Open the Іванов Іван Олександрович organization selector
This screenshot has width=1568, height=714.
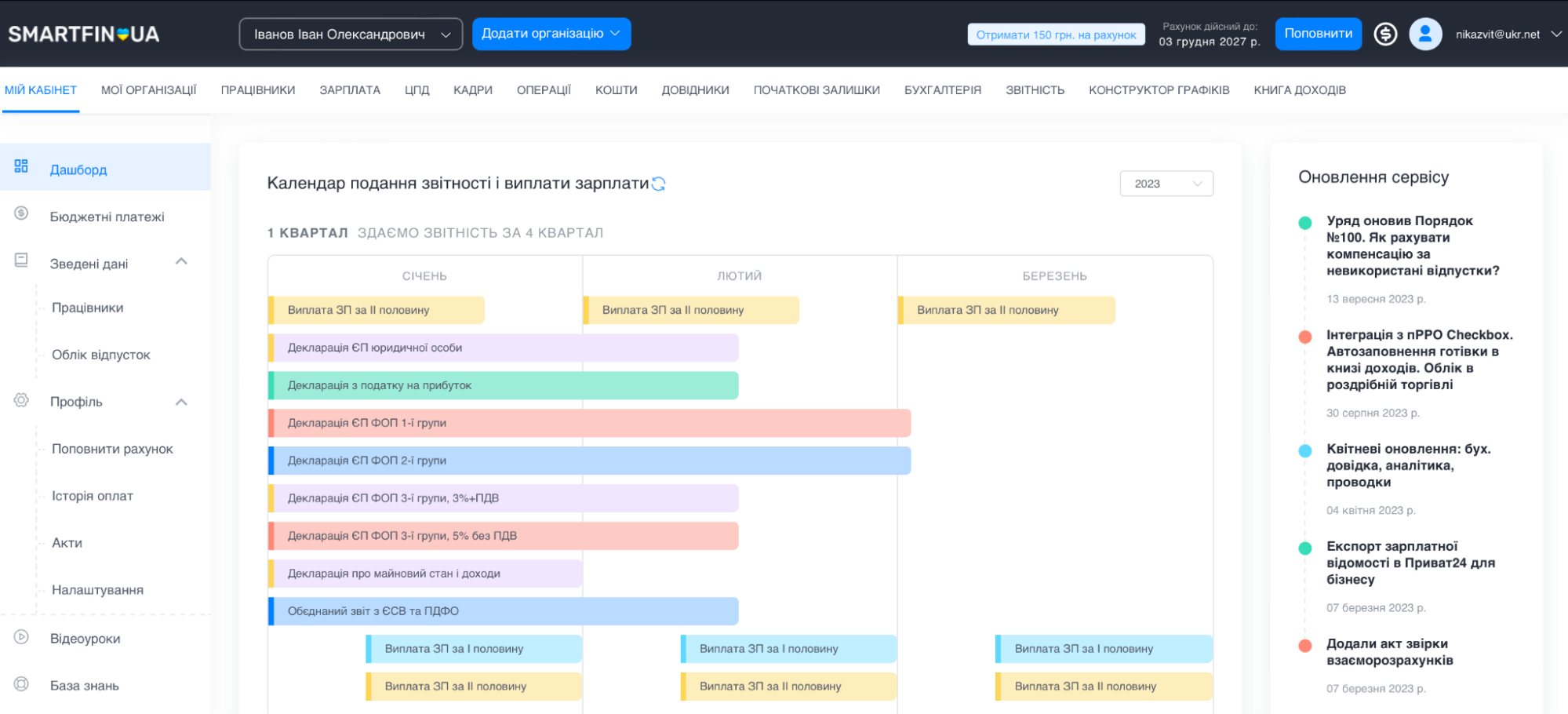pos(351,35)
